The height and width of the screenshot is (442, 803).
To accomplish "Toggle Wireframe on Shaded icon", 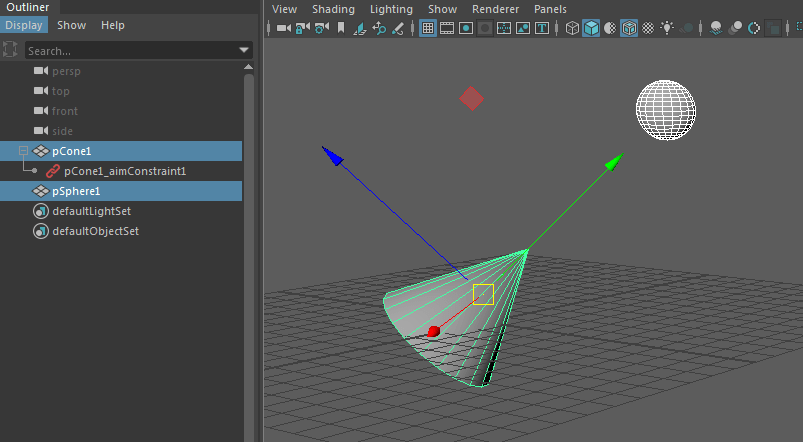I will coord(629,28).
